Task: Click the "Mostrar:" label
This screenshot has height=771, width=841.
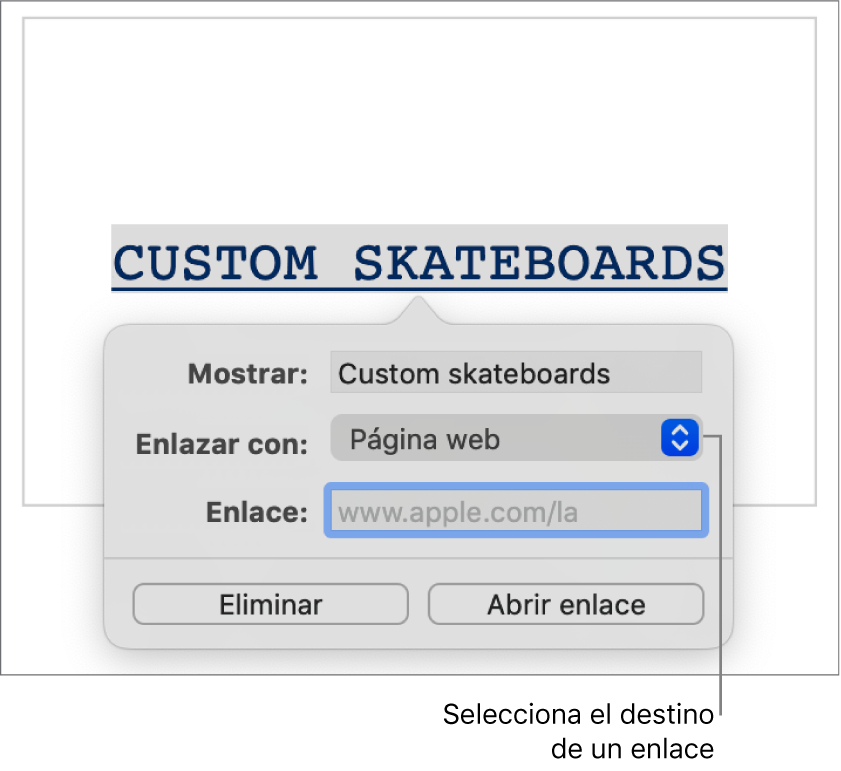Action: pyautogui.click(x=249, y=375)
